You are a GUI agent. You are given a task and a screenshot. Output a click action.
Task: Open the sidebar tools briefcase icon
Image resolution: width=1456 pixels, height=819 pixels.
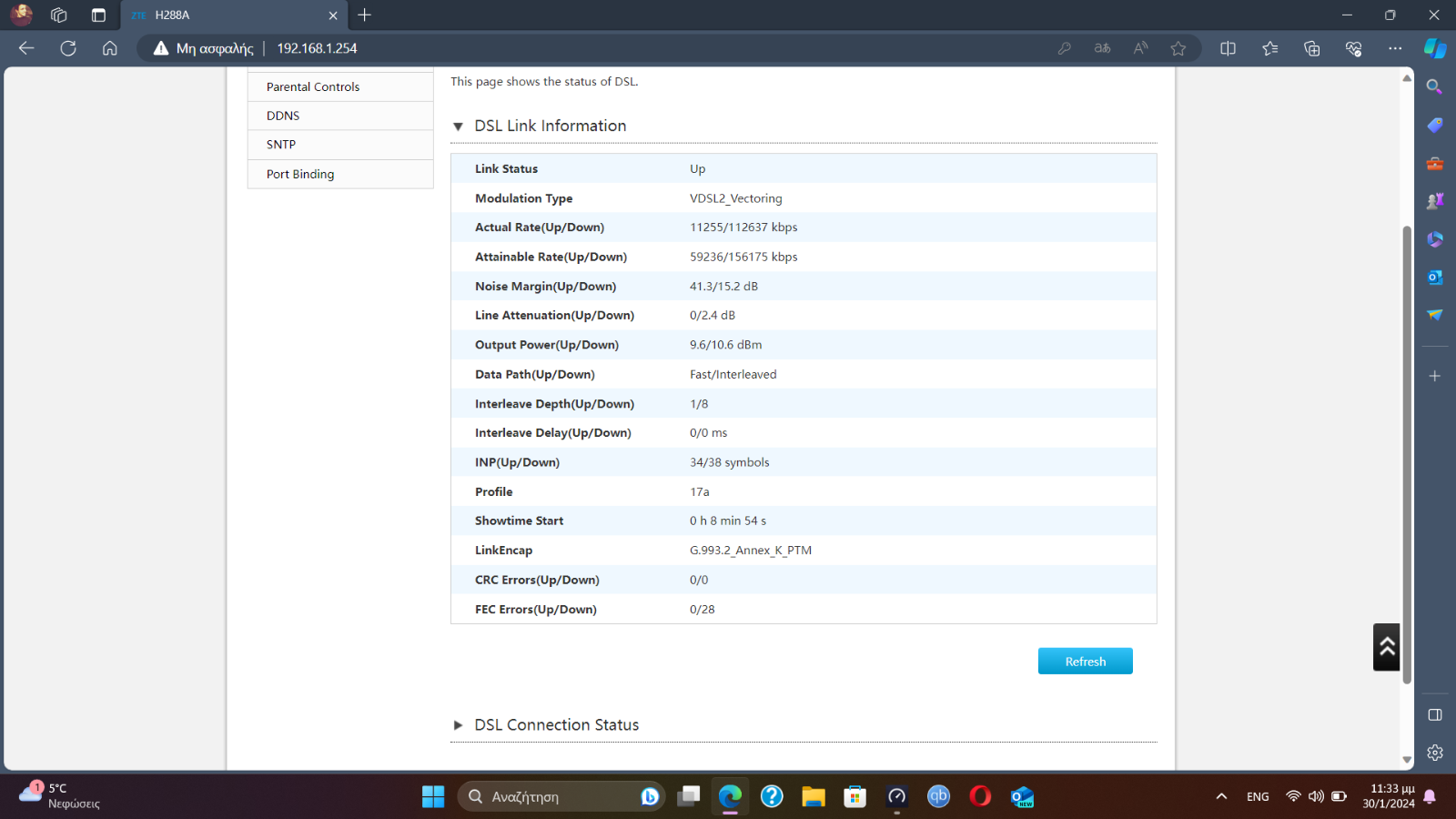tap(1435, 164)
